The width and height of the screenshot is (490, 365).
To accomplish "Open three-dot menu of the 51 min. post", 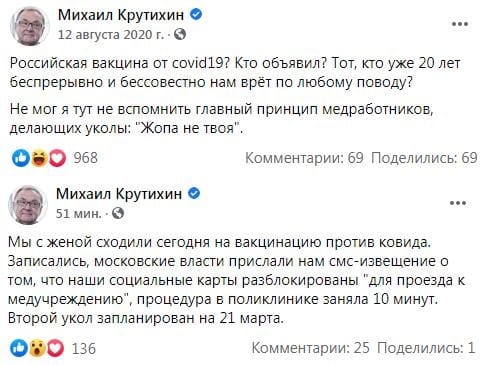I will pos(458,203).
